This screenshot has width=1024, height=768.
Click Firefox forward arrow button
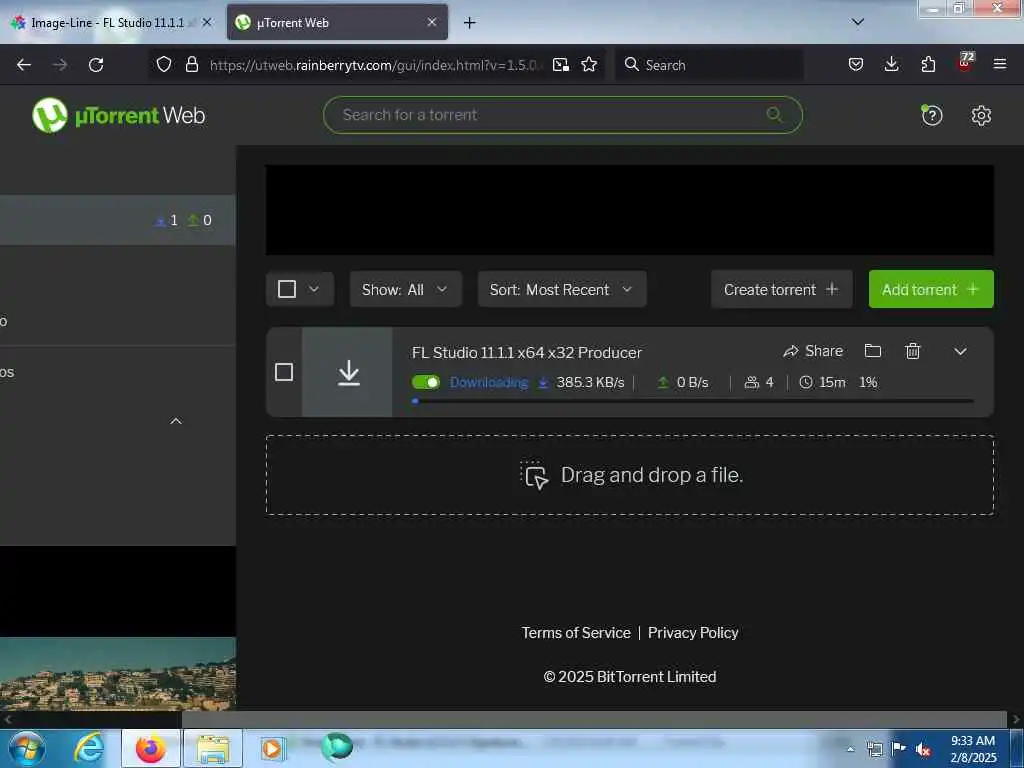click(x=59, y=65)
